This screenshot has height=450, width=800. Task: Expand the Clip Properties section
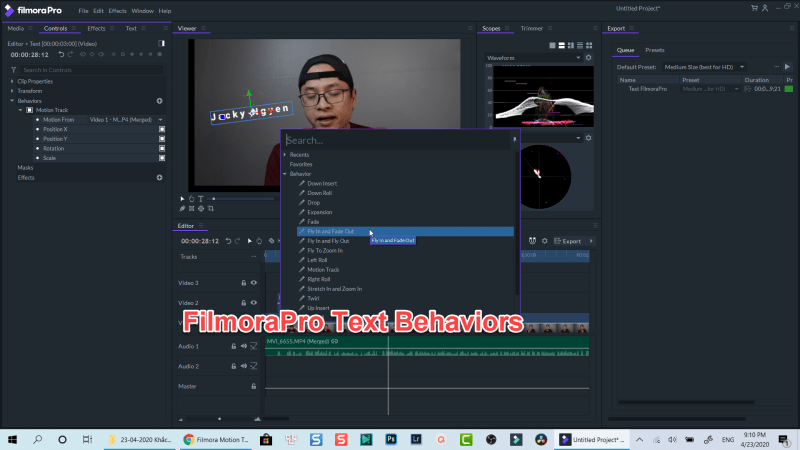13,81
